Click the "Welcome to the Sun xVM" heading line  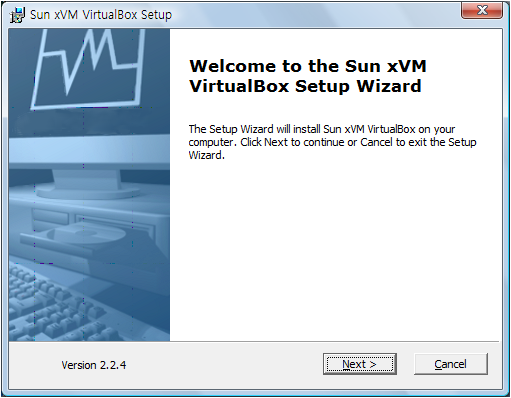(x=308, y=66)
